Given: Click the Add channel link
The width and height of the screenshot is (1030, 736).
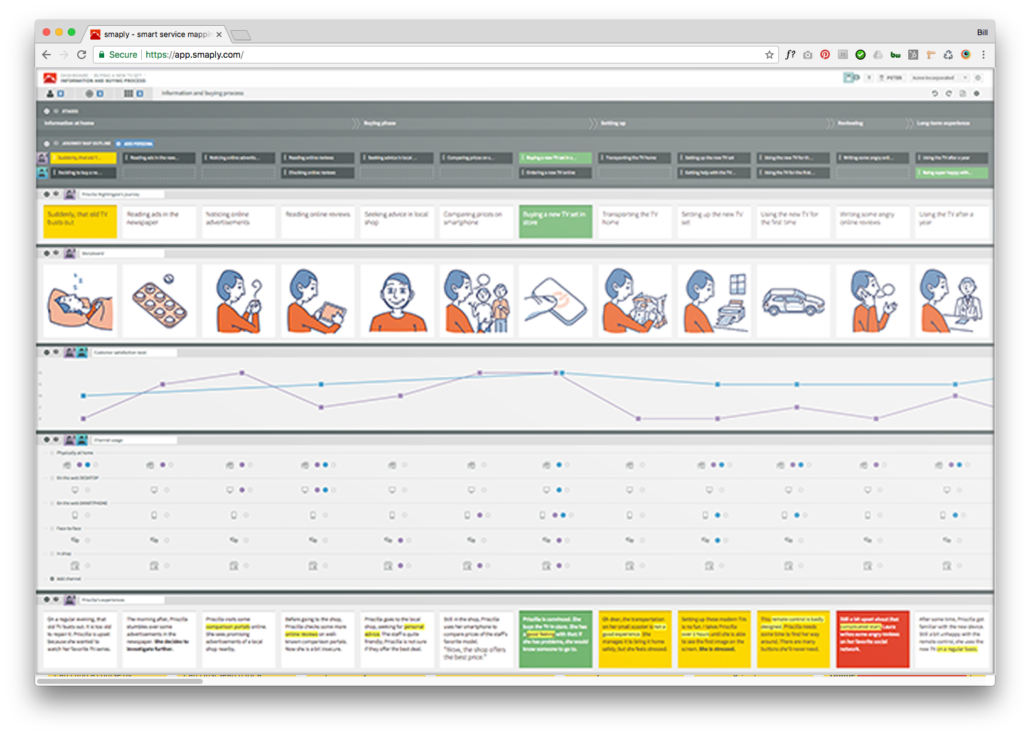Looking at the screenshot, I should click(69, 579).
